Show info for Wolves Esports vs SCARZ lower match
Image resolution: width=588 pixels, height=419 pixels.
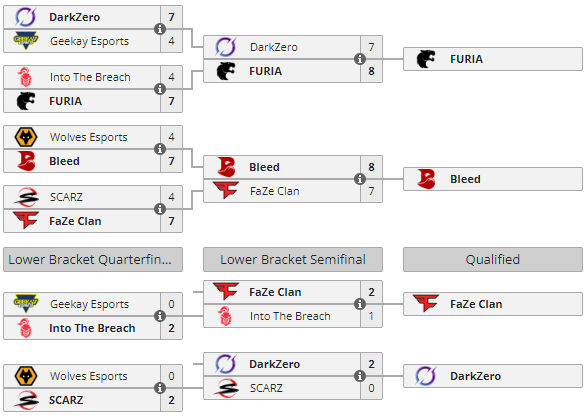[160, 388]
